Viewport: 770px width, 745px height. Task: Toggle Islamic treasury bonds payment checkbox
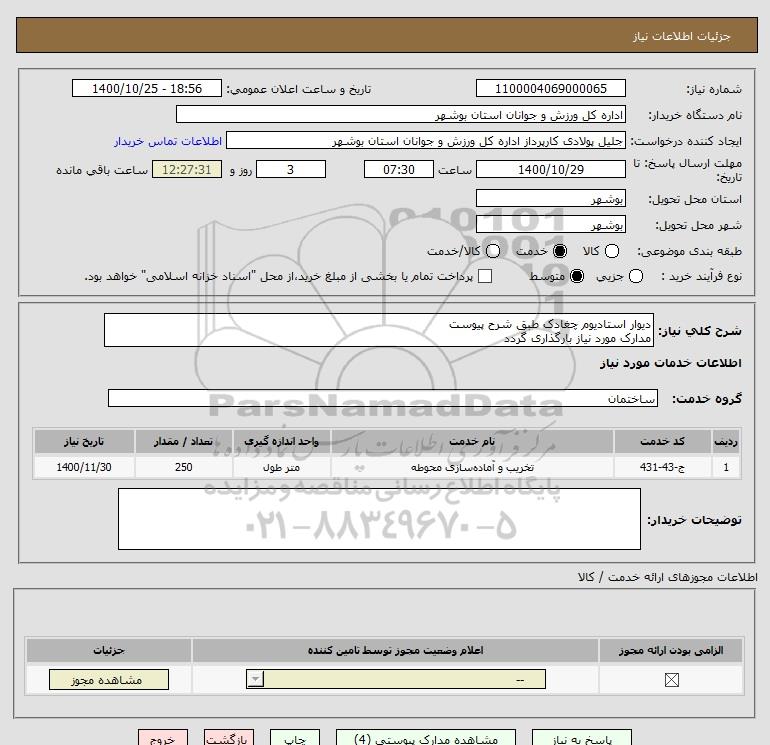485,276
